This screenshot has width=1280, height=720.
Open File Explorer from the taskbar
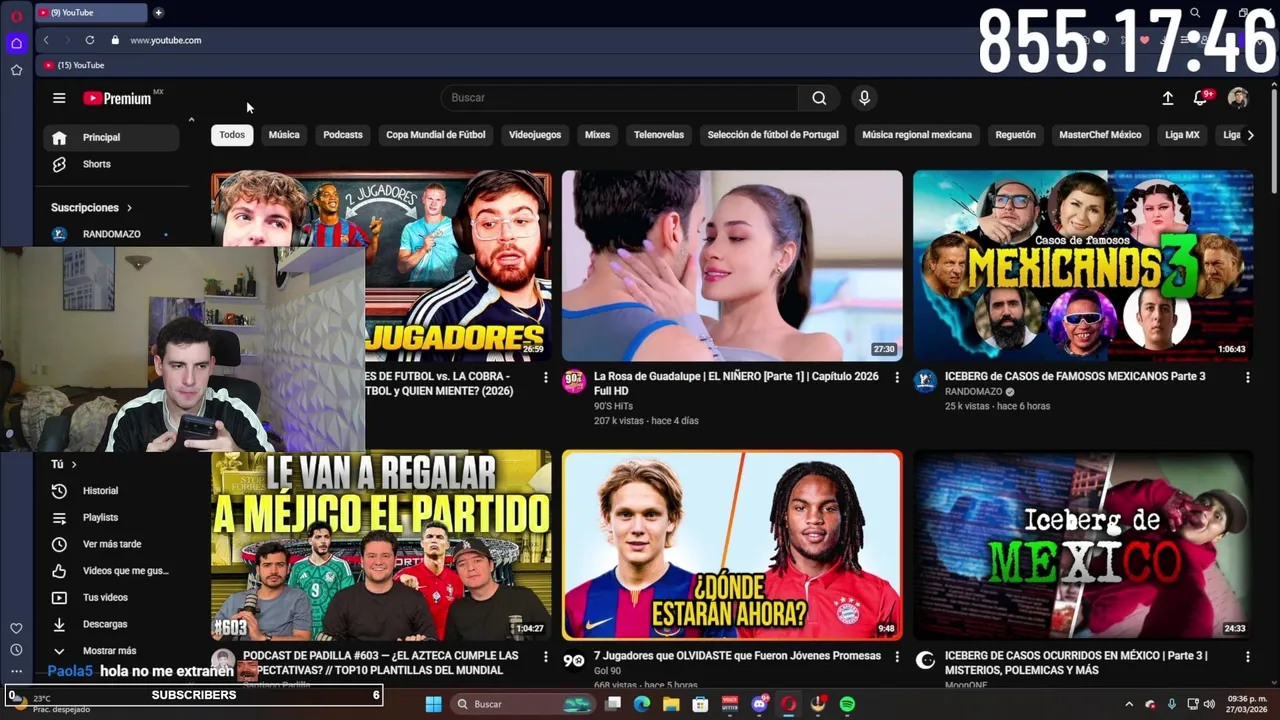(671, 704)
